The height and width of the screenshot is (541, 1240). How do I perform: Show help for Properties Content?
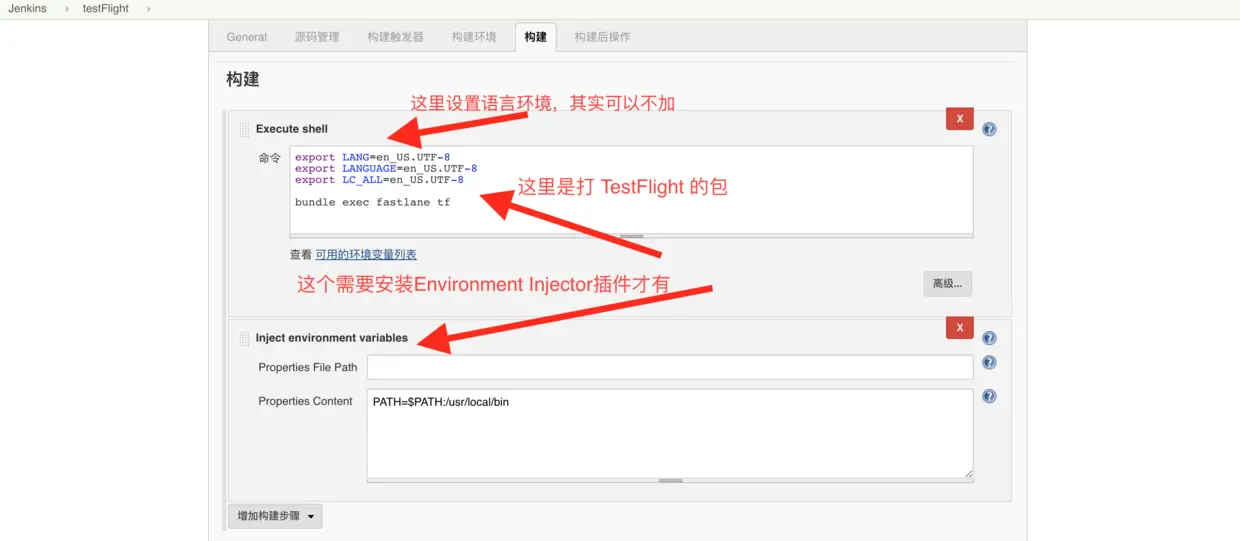(989, 396)
